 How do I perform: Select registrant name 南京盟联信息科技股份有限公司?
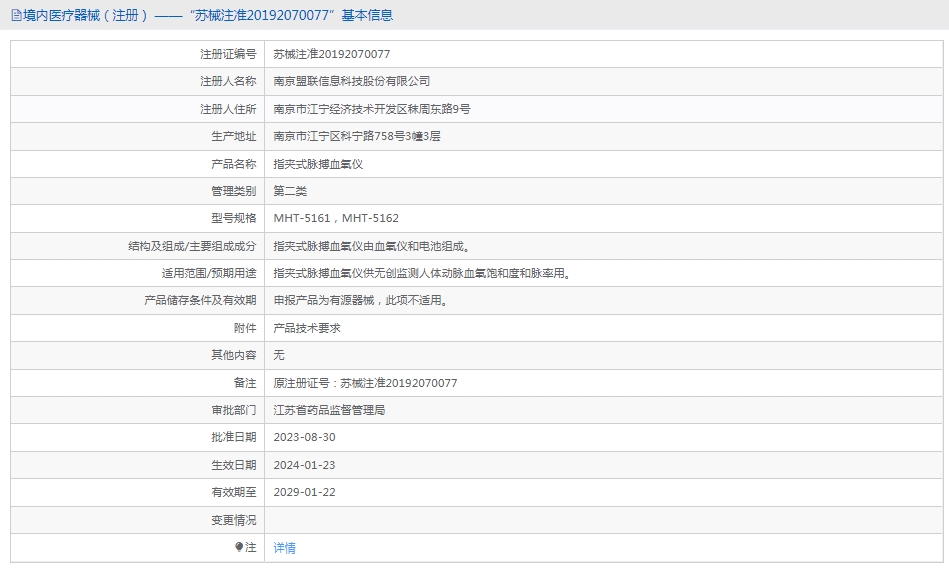click(352, 81)
